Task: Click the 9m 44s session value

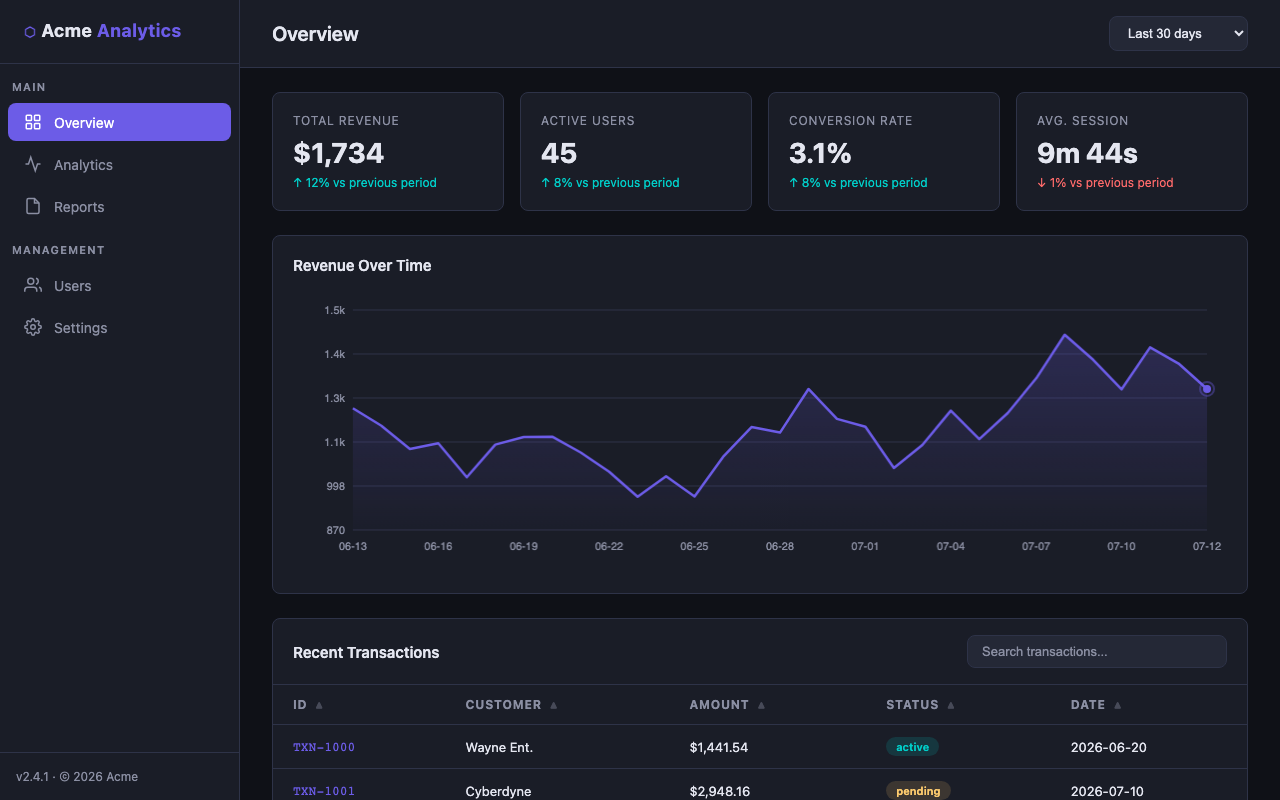Action: [1087, 153]
